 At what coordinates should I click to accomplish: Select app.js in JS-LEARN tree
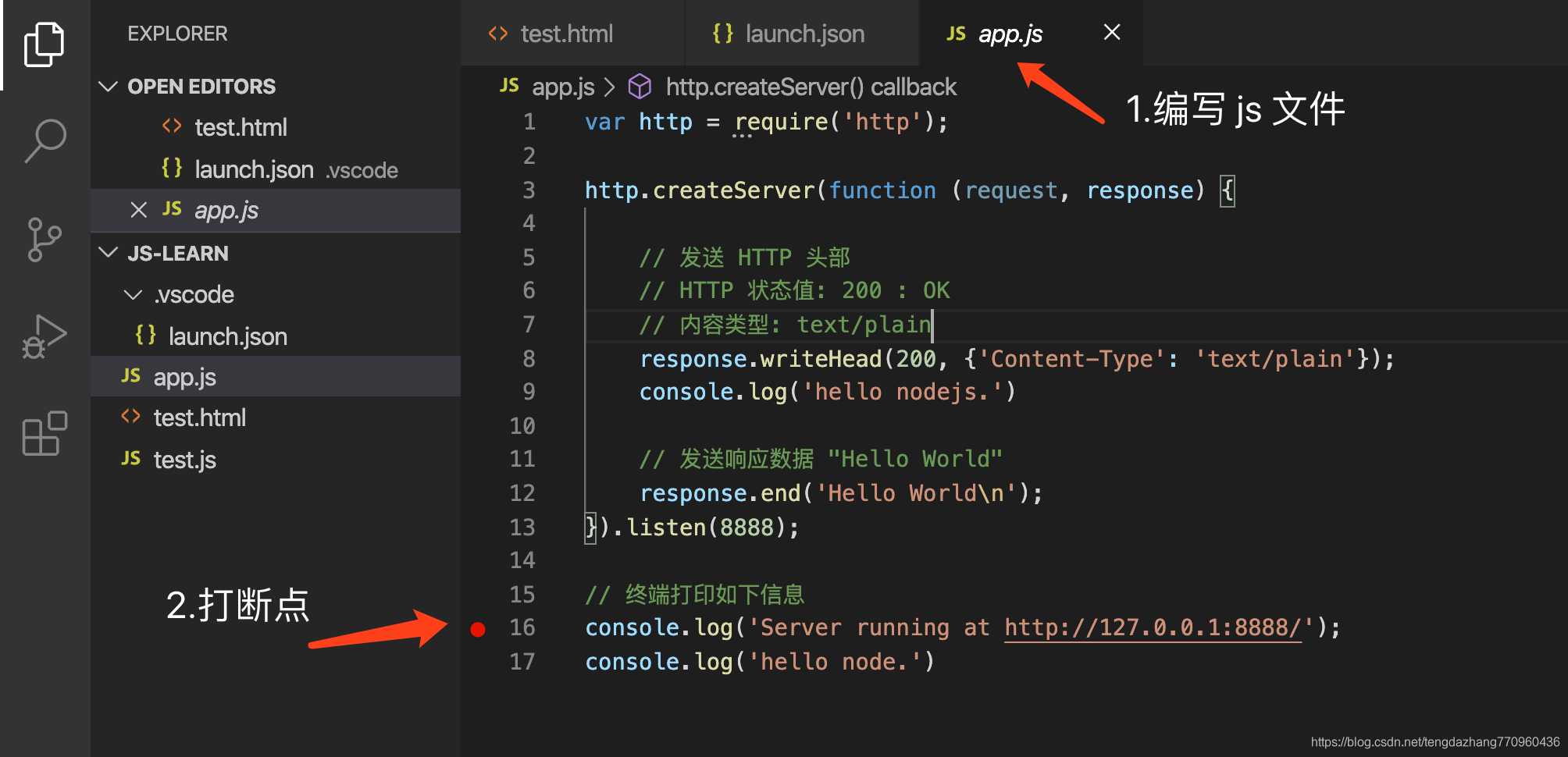point(276,377)
